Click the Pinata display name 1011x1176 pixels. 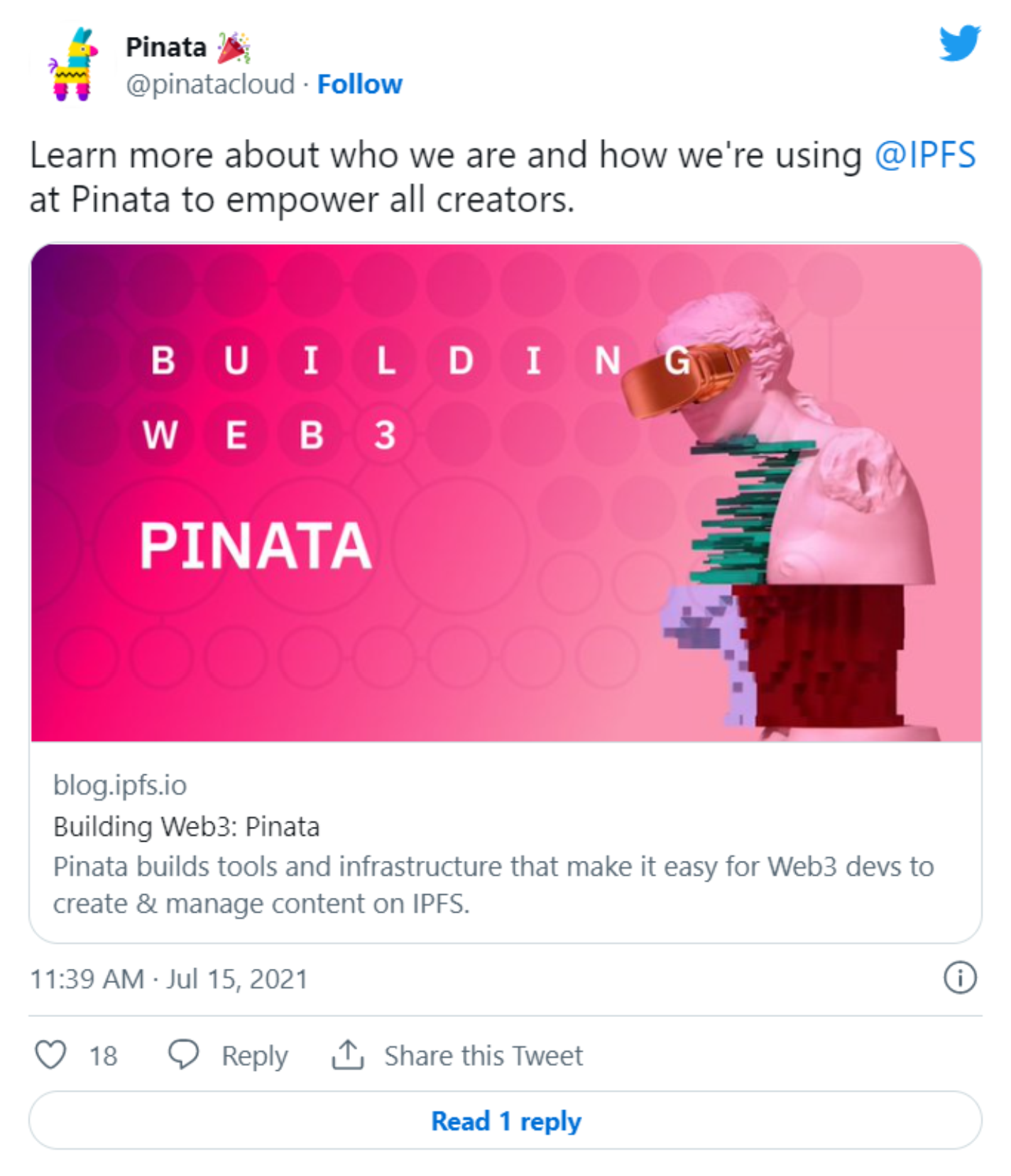(168, 47)
